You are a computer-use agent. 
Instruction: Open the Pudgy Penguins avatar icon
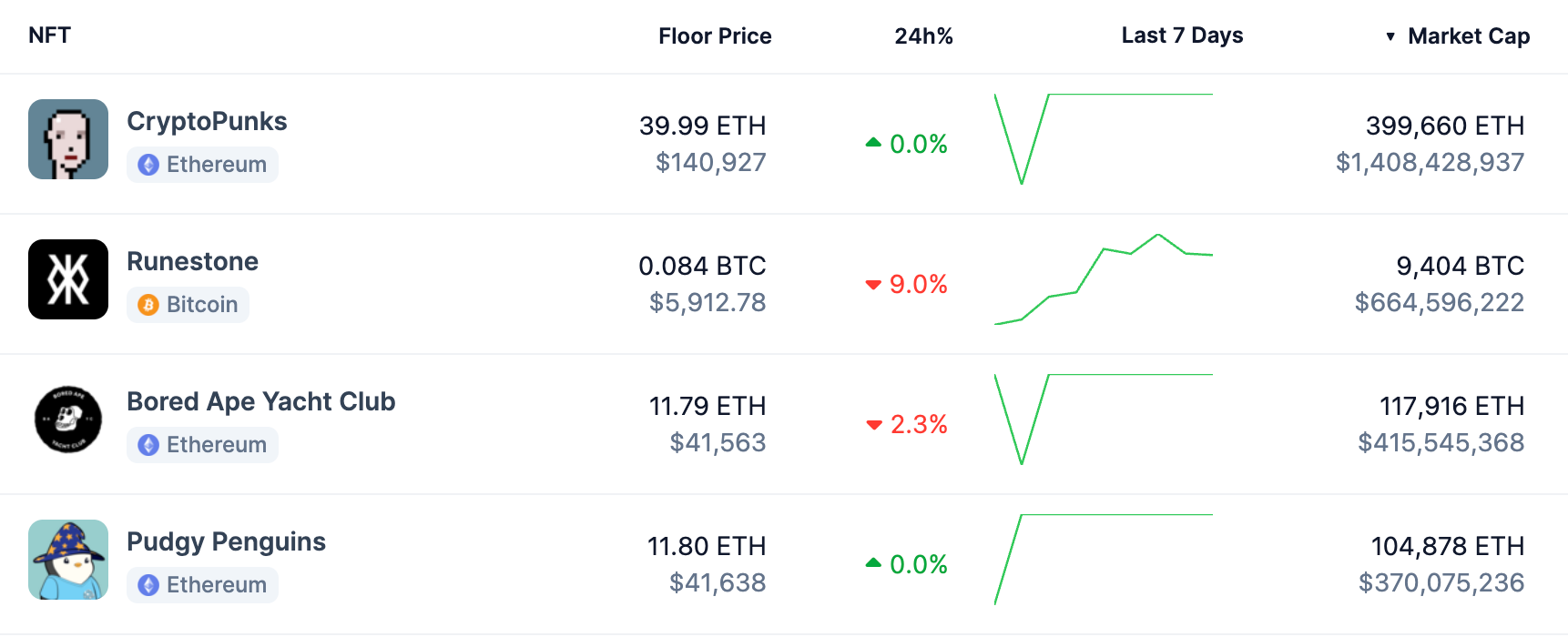click(x=68, y=560)
